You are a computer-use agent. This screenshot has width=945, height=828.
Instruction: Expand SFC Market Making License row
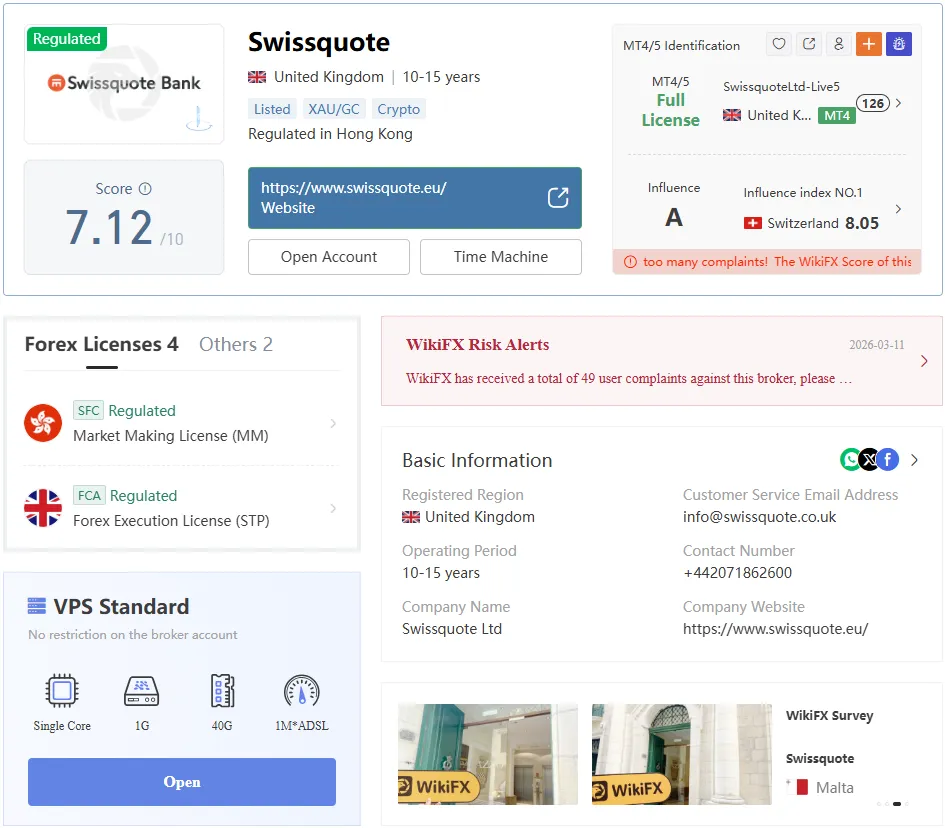tap(181, 423)
